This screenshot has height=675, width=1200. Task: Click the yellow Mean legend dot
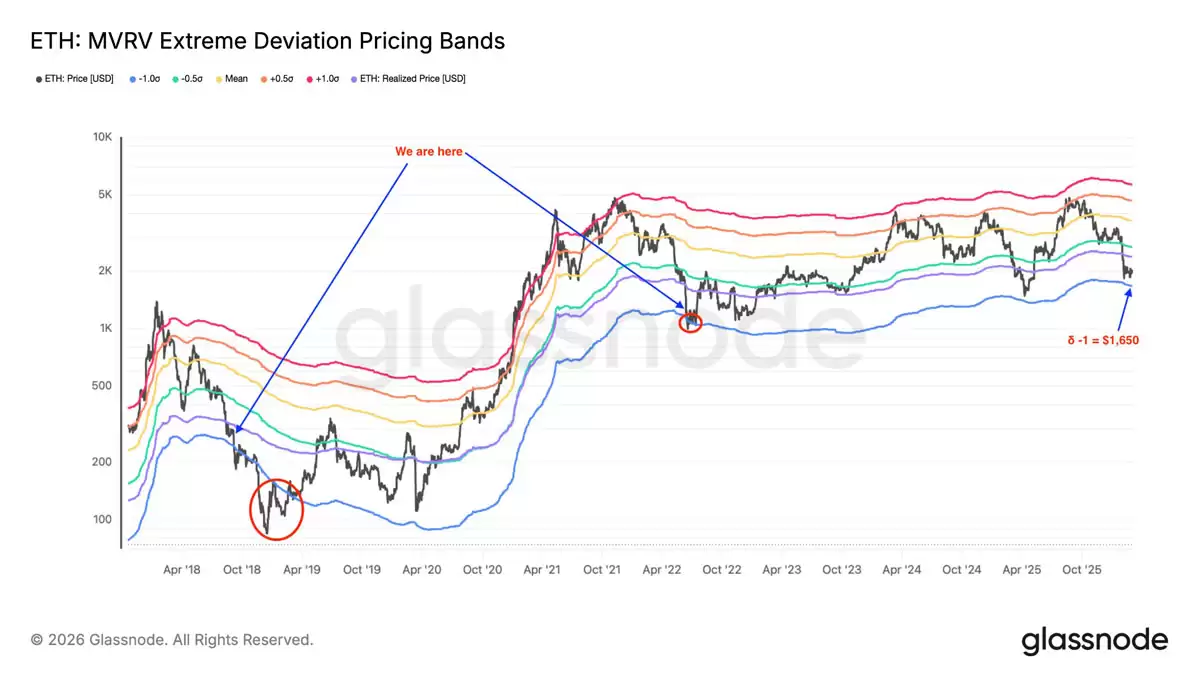217,78
